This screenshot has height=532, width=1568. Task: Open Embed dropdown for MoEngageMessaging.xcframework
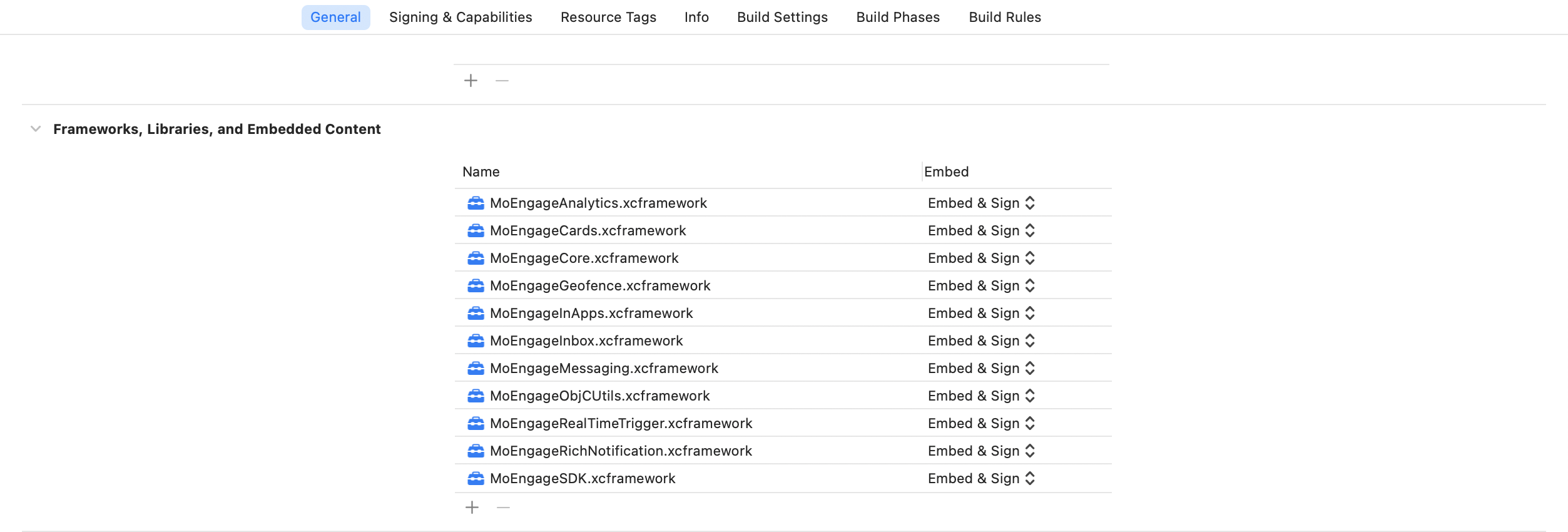pos(981,368)
